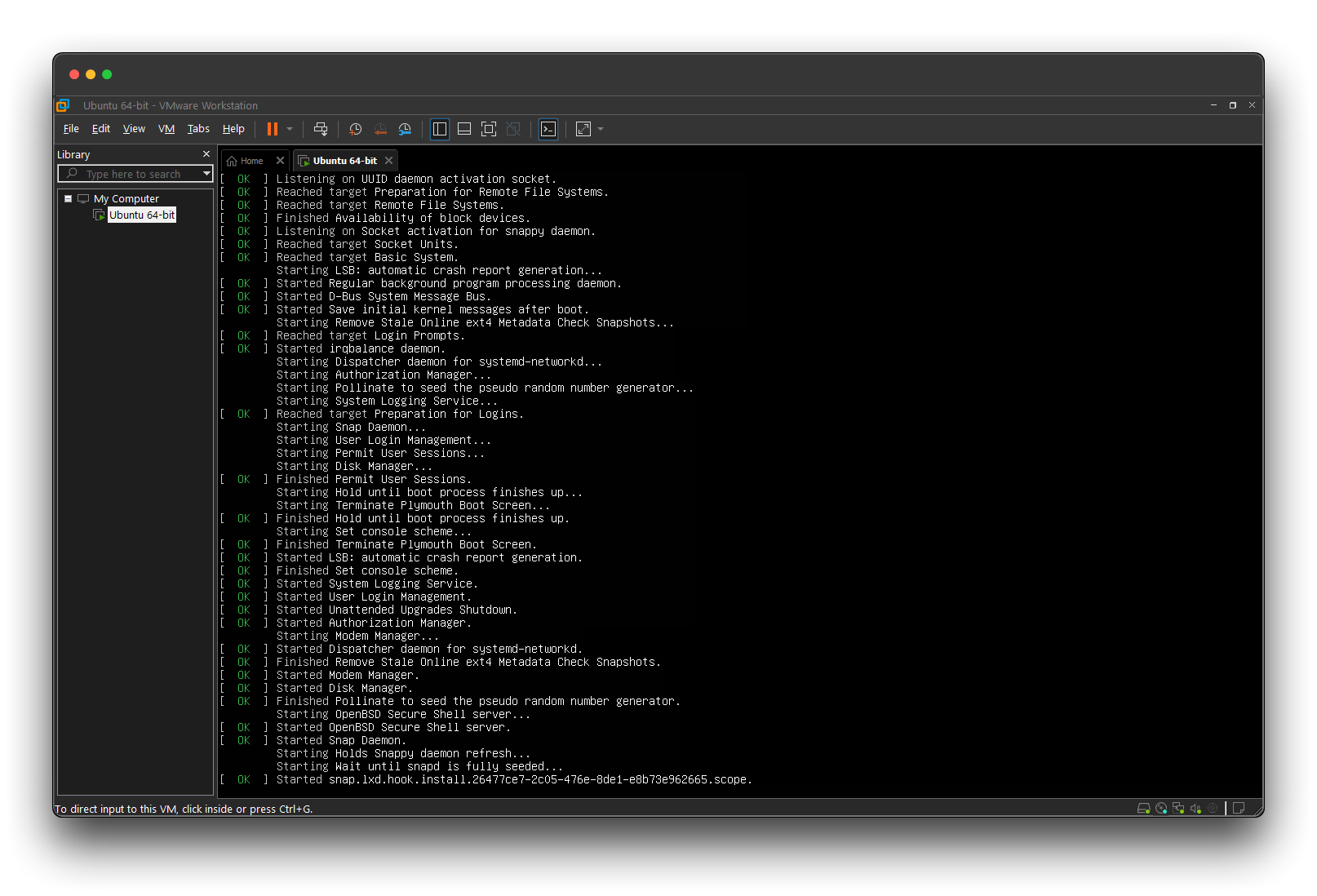Close the Home tab
1317x896 pixels.
(280, 161)
